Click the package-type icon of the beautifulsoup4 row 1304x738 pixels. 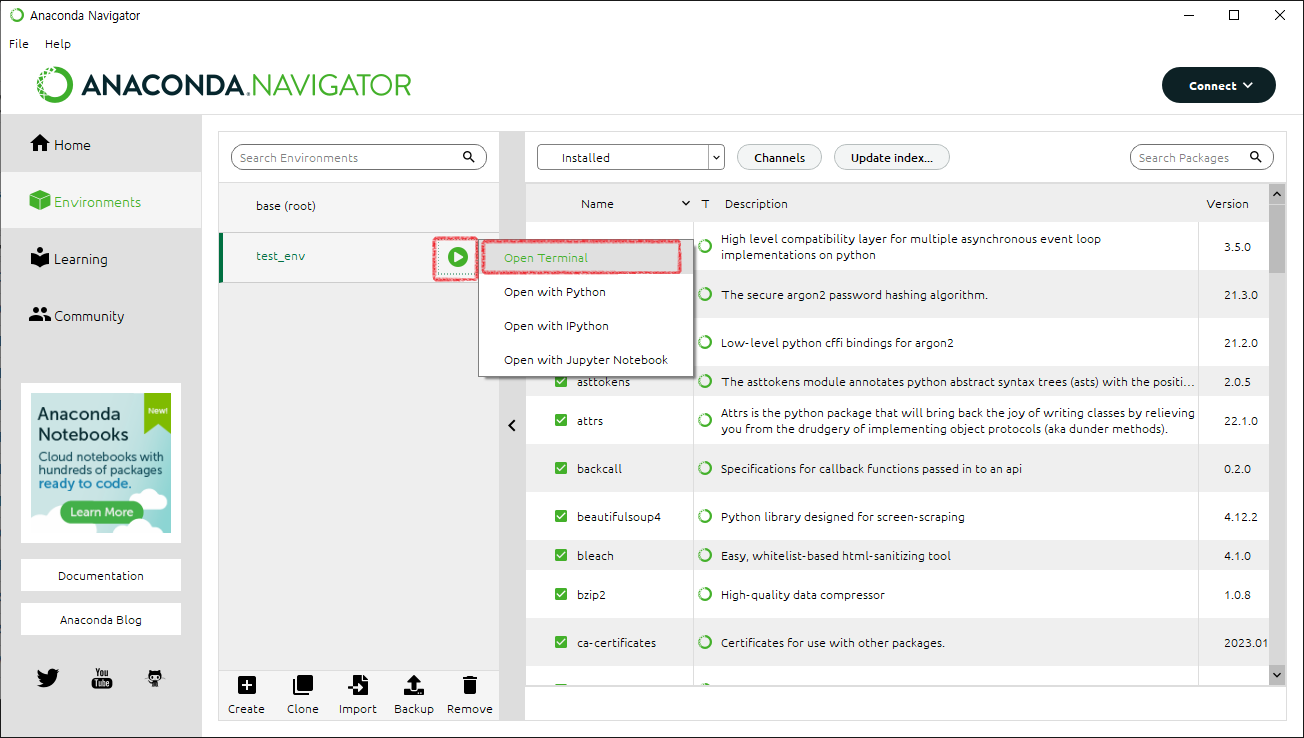(705, 517)
